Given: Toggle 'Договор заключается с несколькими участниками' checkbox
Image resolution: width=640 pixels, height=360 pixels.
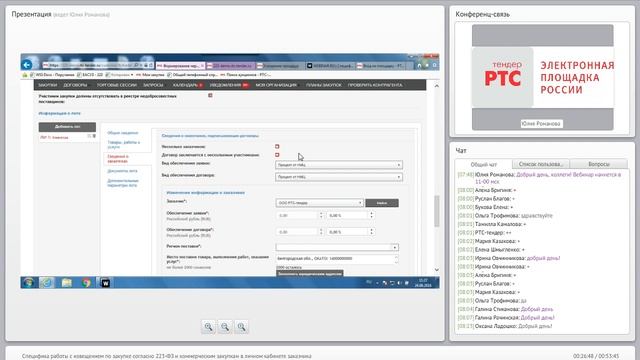Looking at the screenshot, I should pyautogui.click(x=277, y=155).
